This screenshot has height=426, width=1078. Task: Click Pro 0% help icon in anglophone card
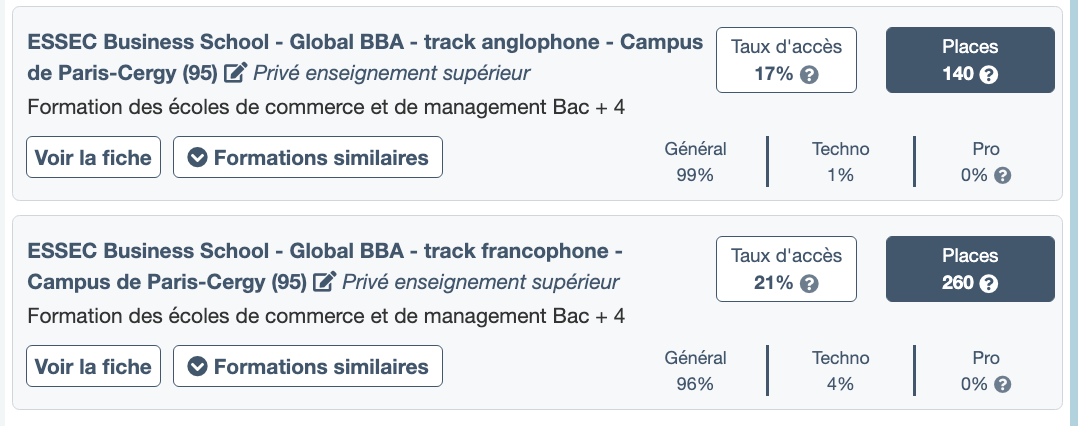1003,175
